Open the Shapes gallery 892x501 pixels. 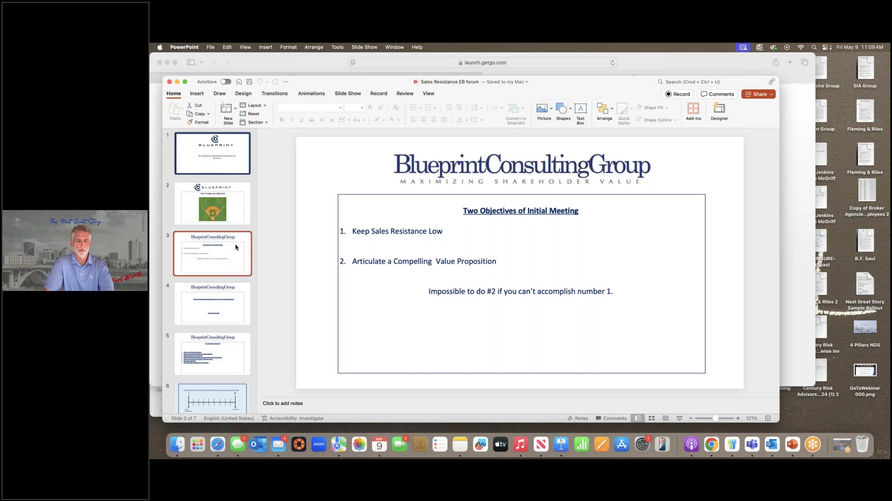[563, 111]
